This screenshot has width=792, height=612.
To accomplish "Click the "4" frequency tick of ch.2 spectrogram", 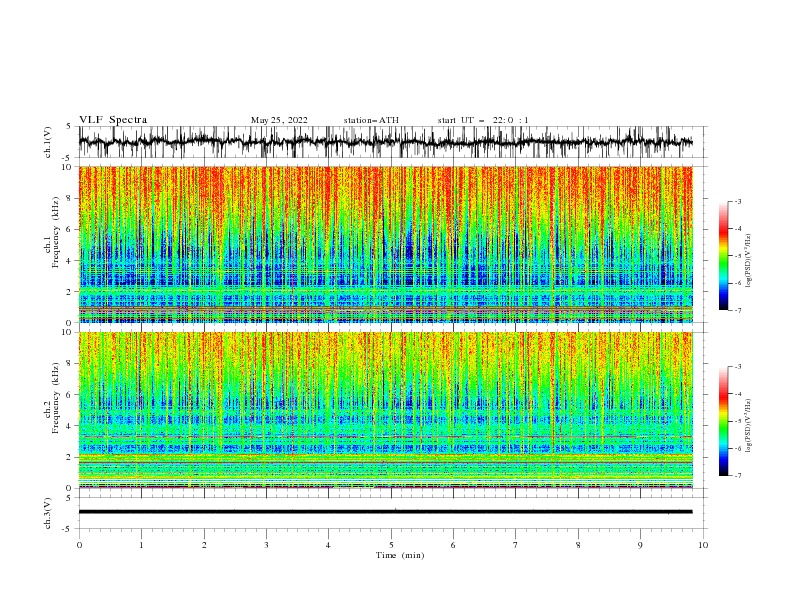I will 70,426.
